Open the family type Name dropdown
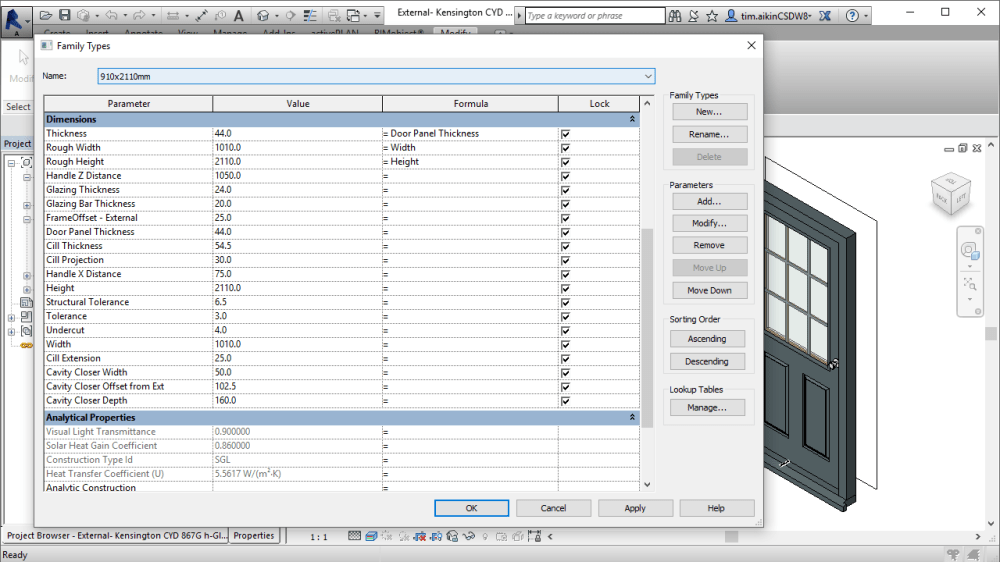This screenshot has height=562, width=1000. point(648,77)
